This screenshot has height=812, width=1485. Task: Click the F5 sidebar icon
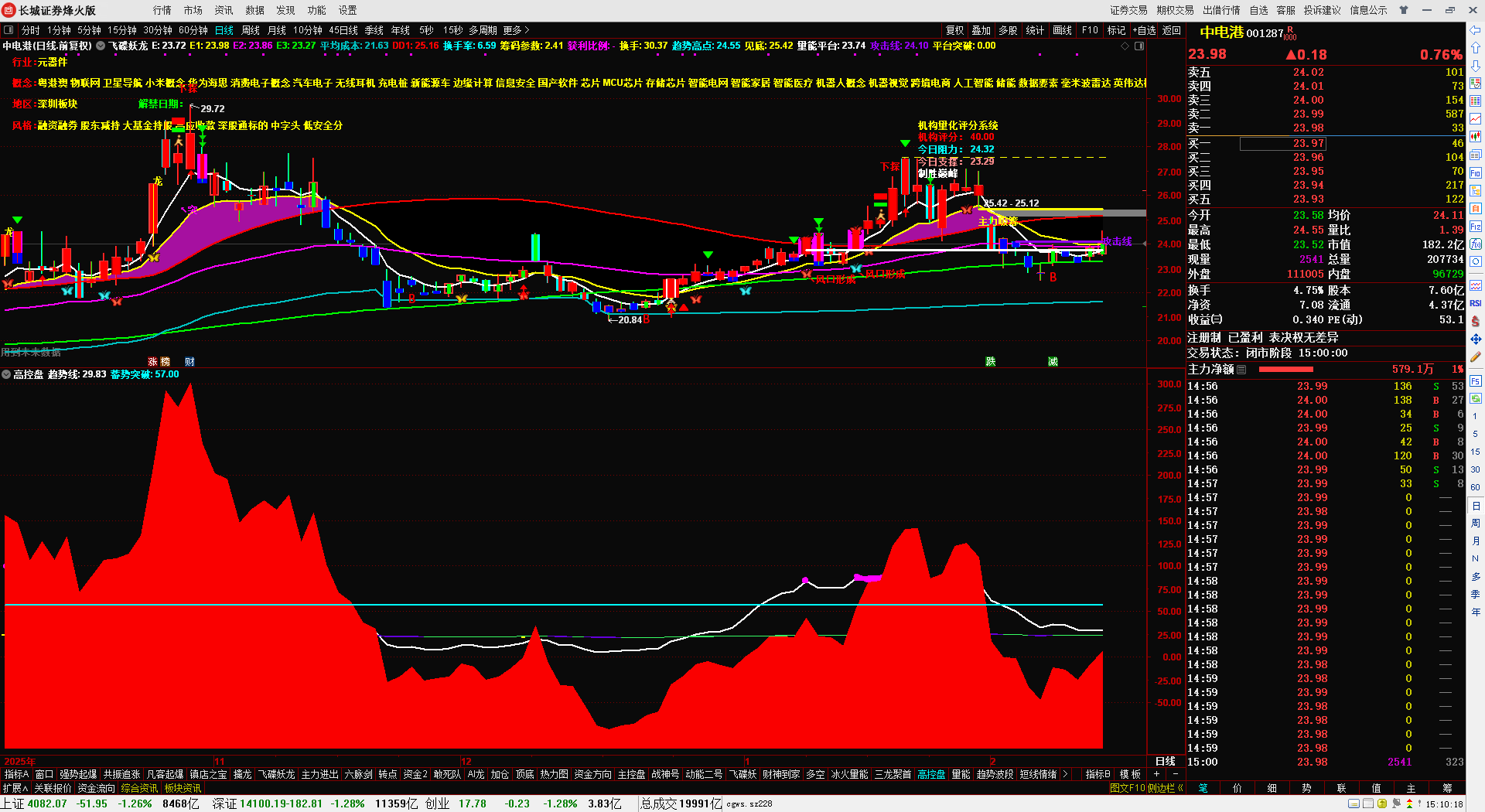(x=1476, y=381)
